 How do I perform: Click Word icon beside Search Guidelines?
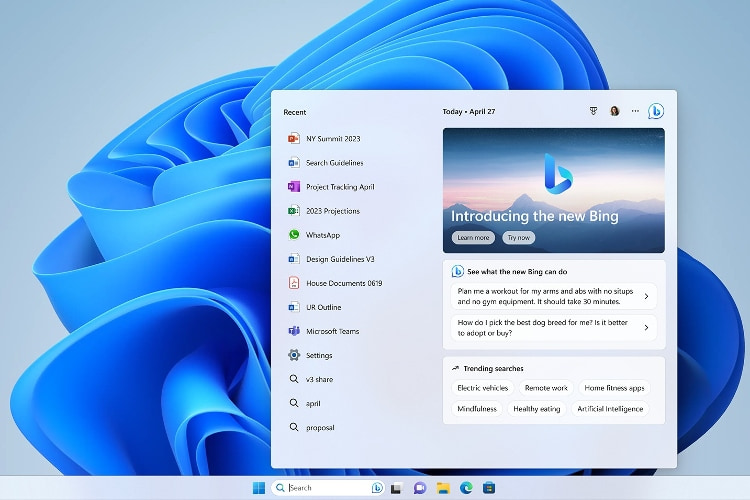tap(294, 163)
